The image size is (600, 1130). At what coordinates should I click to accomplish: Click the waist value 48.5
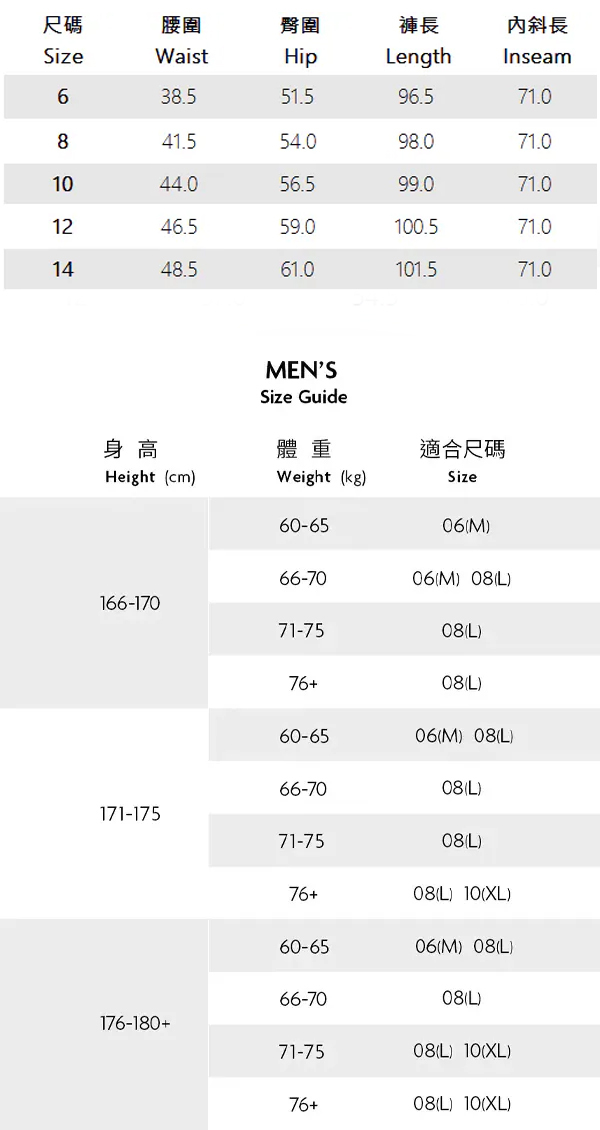point(179,270)
